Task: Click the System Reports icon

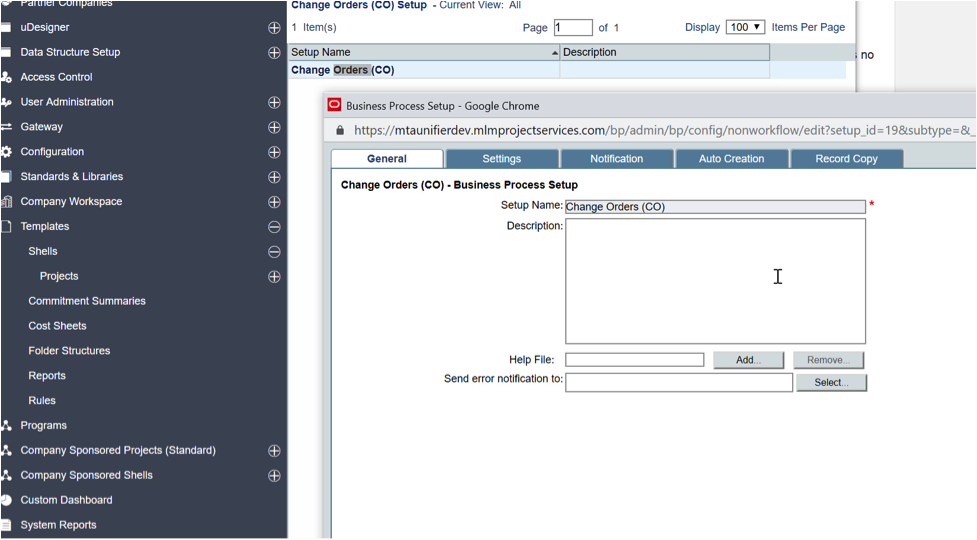Action: [x=6, y=525]
